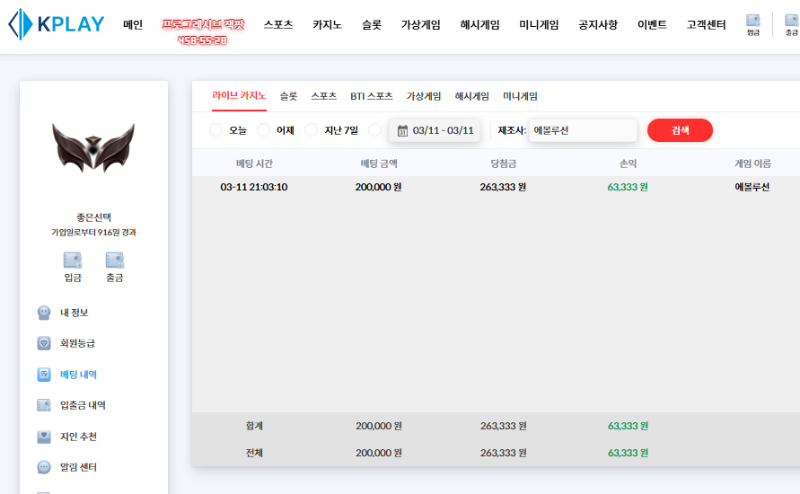Click the 합계 subtotal row label

[254, 426]
